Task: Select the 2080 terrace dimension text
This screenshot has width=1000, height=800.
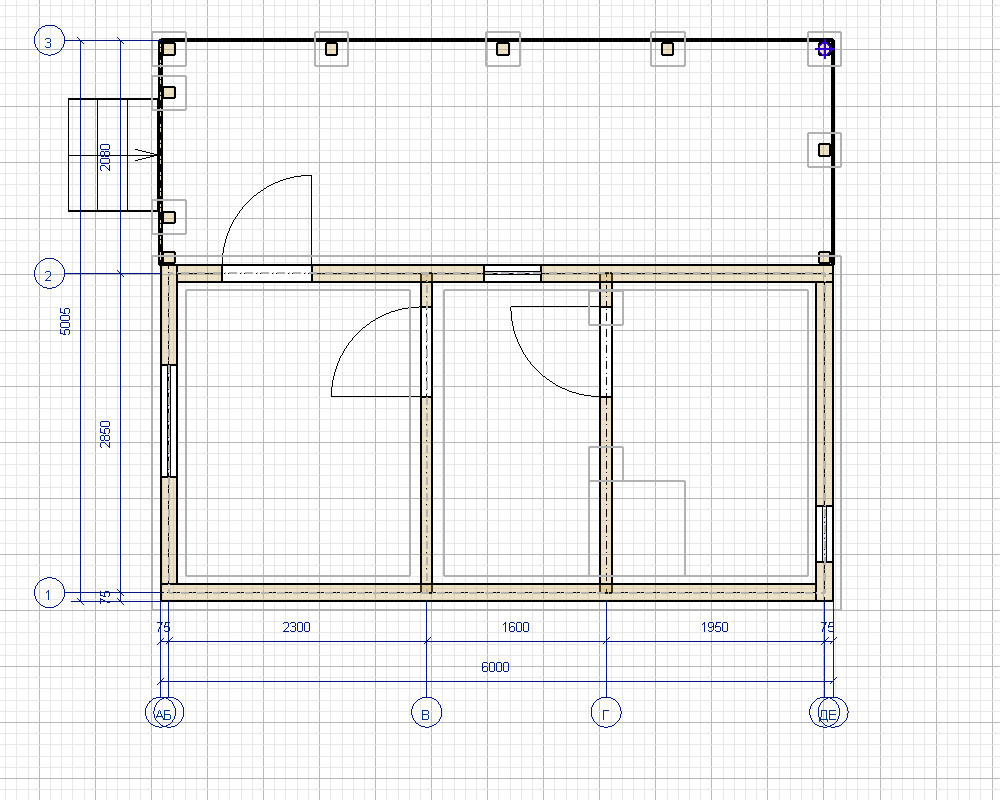Action: 106,157
